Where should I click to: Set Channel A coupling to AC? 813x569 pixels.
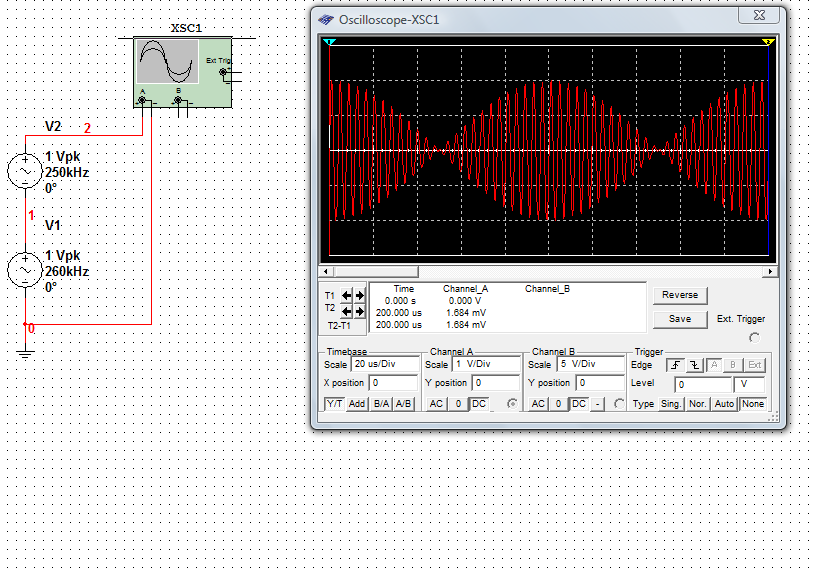[436, 404]
